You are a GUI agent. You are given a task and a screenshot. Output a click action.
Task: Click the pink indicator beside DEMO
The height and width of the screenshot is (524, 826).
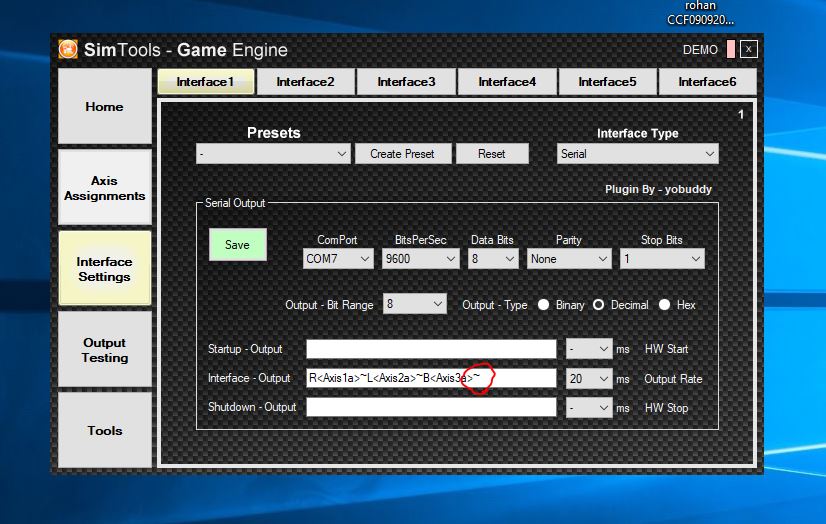pyautogui.click(x=731, y=50)
